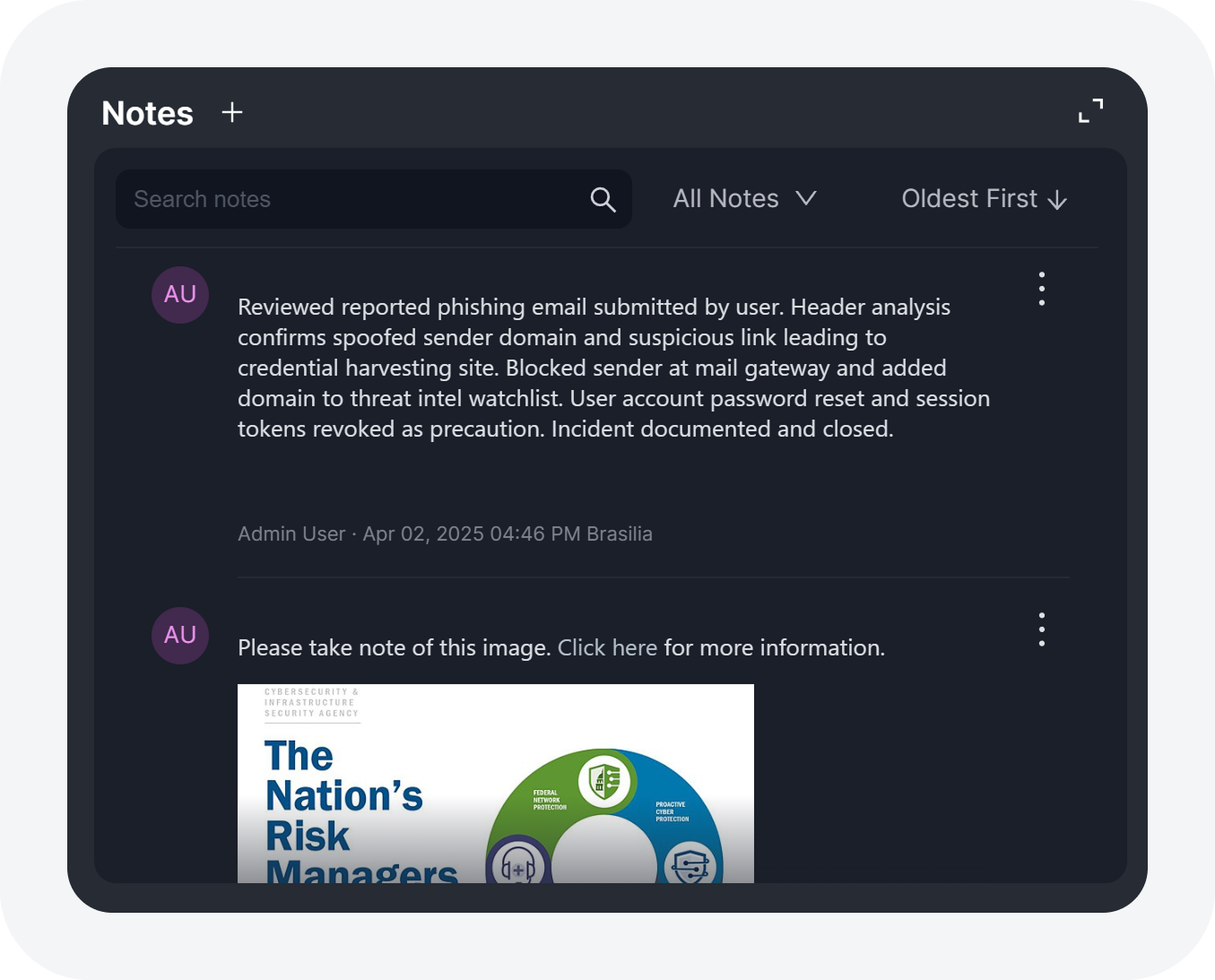Select the phishing email note text

[x=592, y=368]
